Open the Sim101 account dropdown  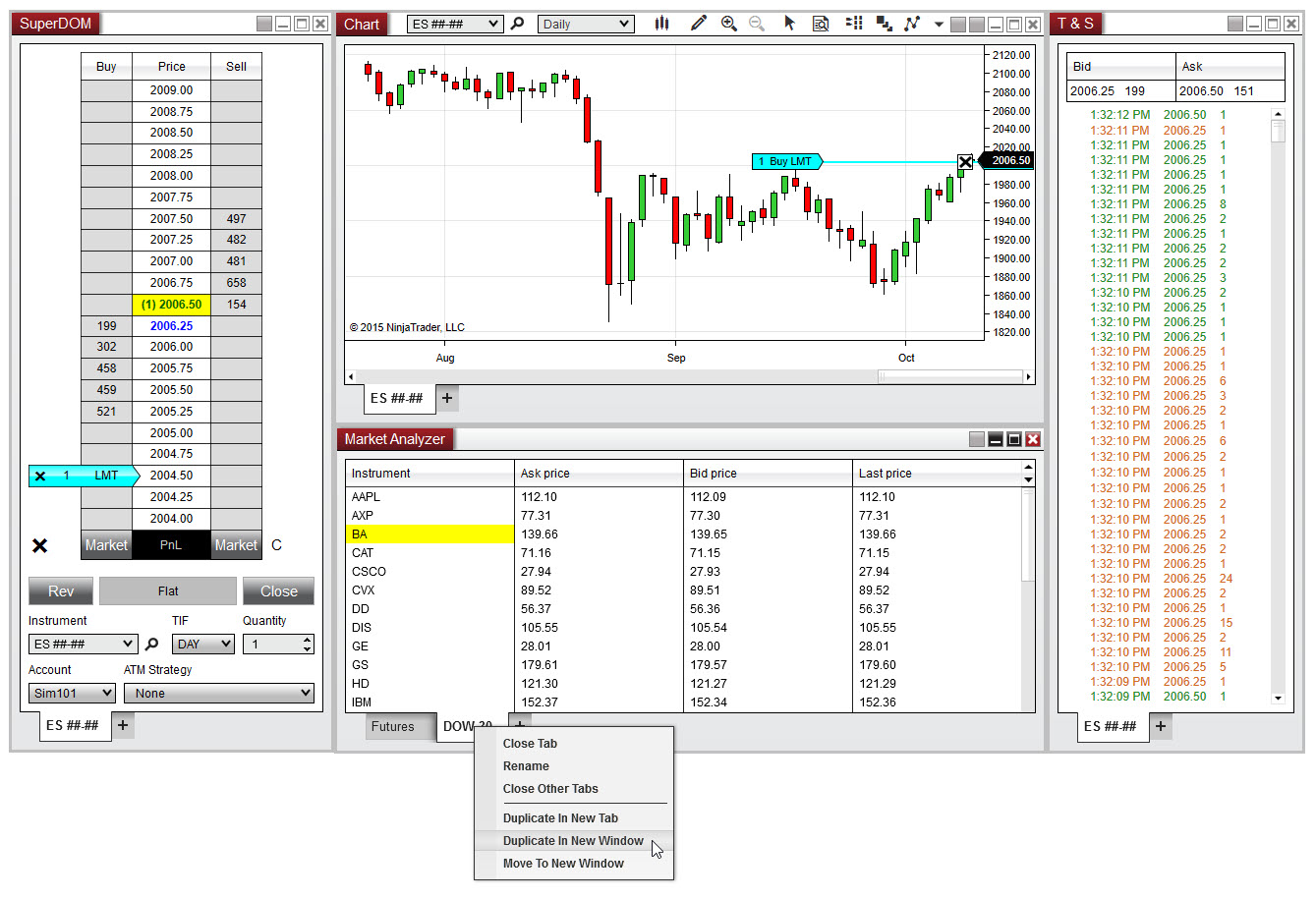click(x=72, y=694)
